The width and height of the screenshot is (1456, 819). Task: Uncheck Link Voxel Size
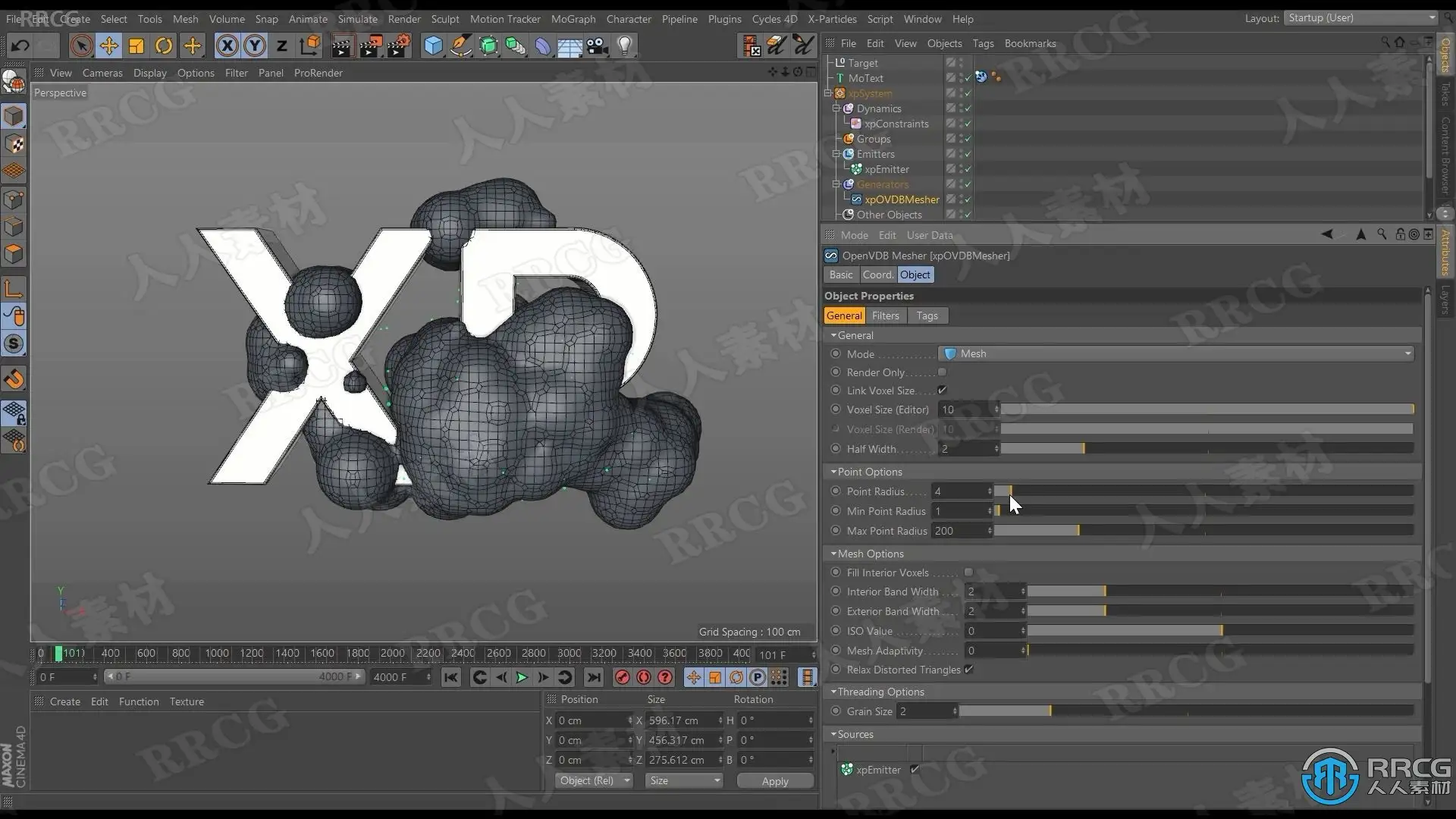(942, 391)
